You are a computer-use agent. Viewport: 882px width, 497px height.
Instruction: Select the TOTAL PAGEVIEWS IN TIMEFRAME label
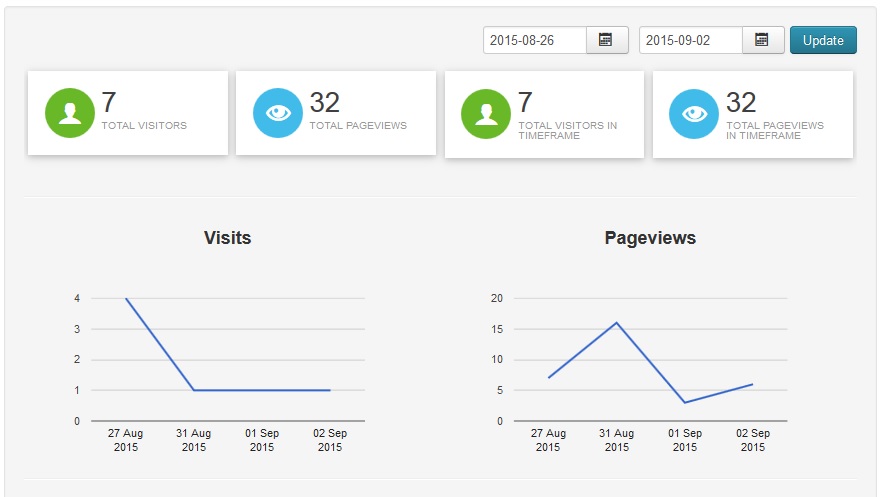(x=775, y=130)
